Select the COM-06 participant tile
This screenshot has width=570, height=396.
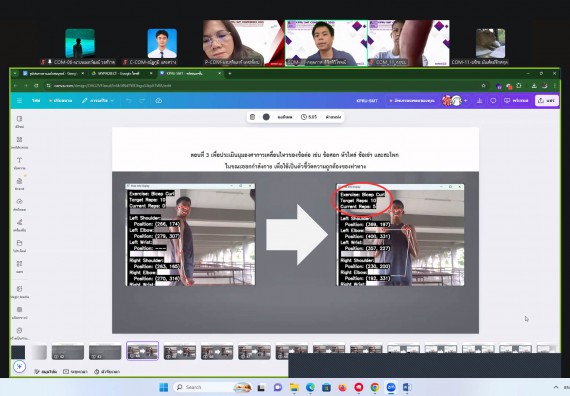coord(80,43)
